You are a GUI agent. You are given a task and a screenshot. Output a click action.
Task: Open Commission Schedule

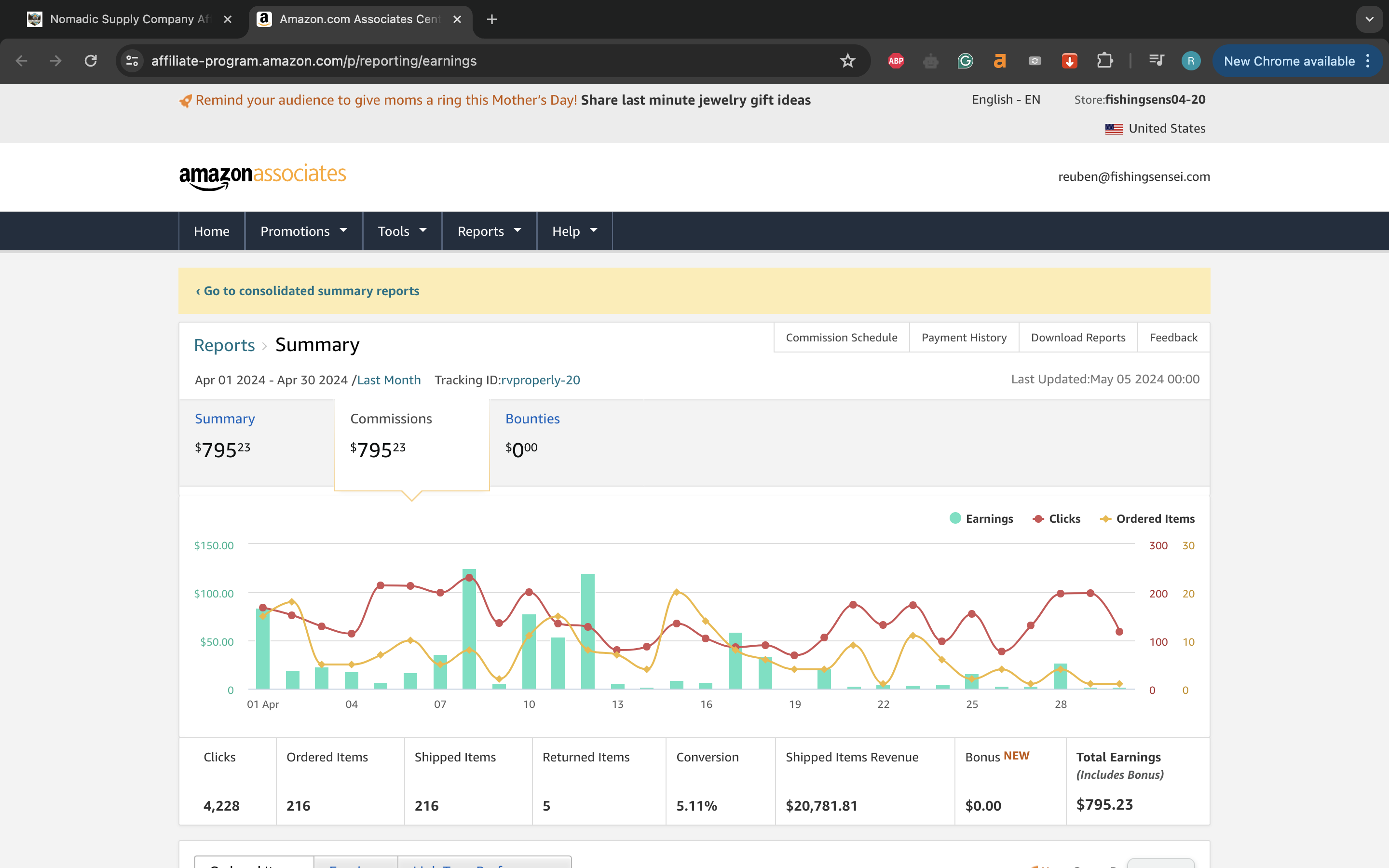click(x=842, y=338)
